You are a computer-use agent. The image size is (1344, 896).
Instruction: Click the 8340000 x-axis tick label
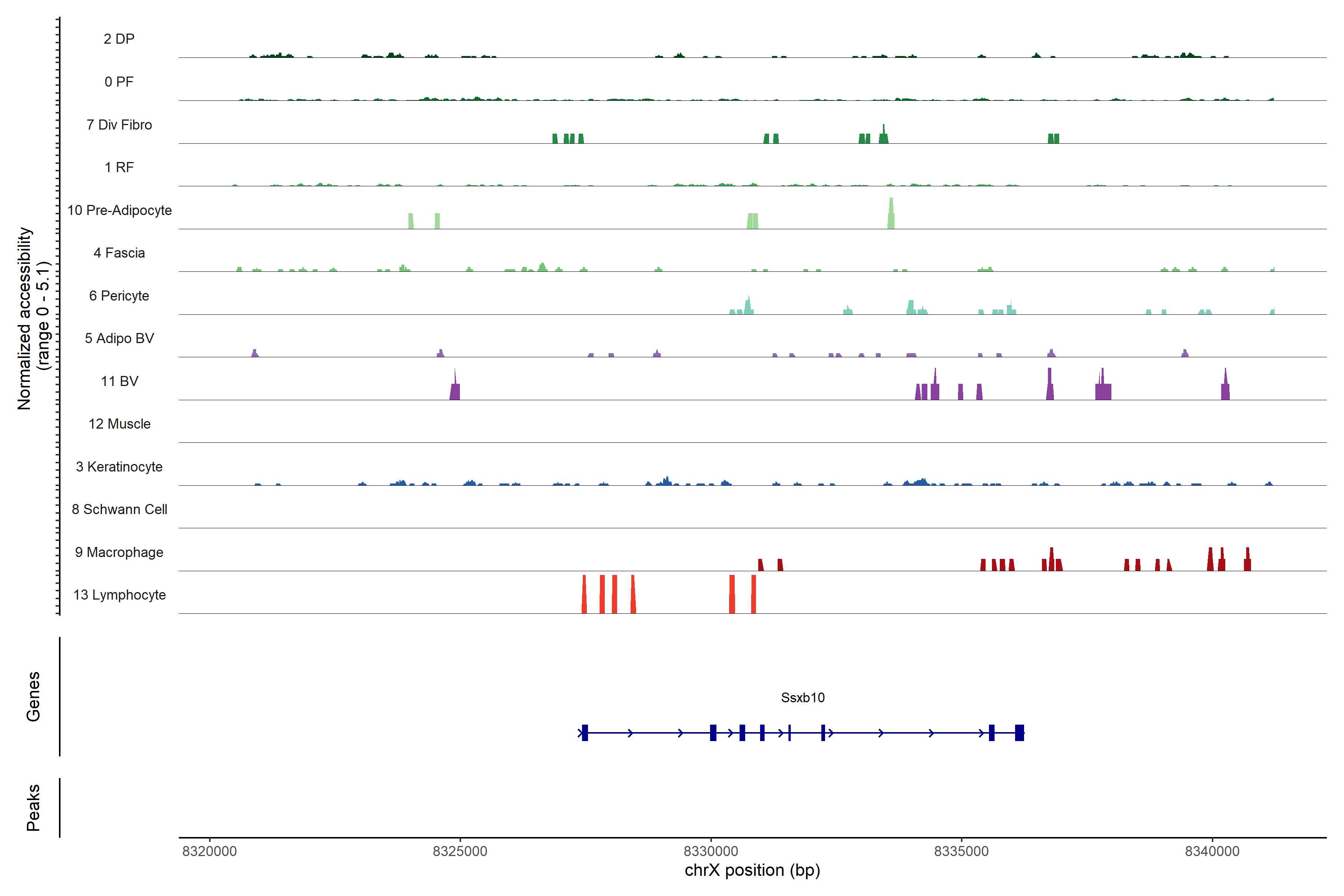[1212, 851]
